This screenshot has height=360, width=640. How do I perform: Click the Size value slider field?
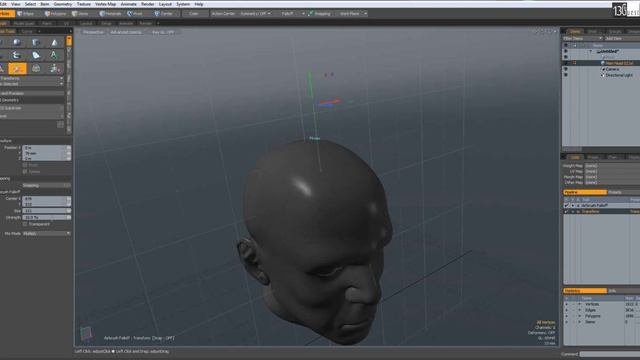point(47,211)
